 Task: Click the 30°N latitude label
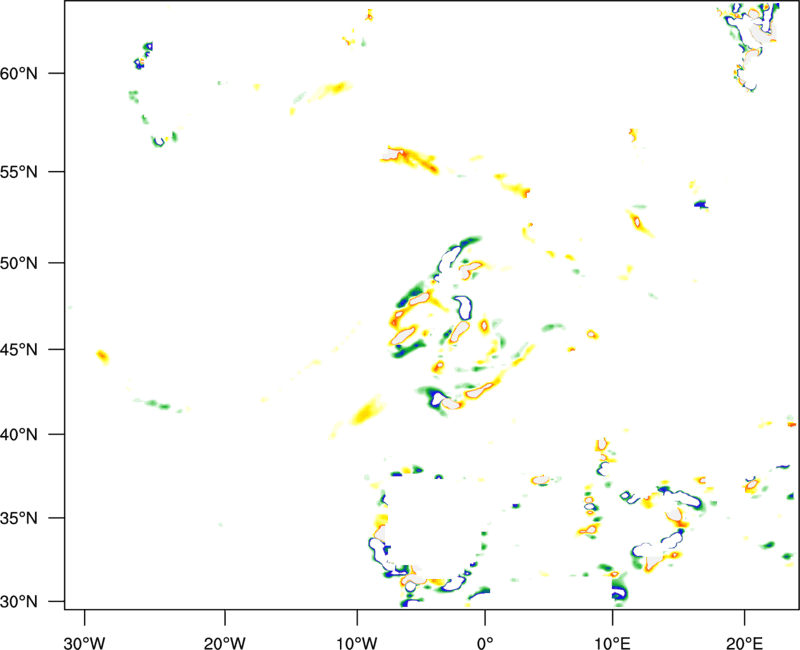pyautogui.click(x=19, y=602)
